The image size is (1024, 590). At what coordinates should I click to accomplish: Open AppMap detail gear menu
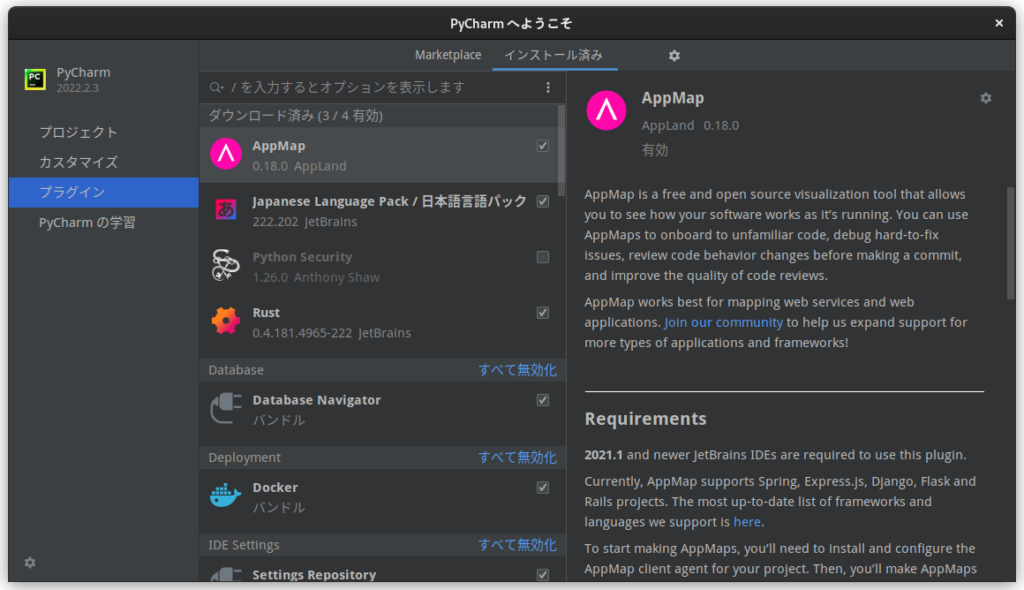pos(985,98)
